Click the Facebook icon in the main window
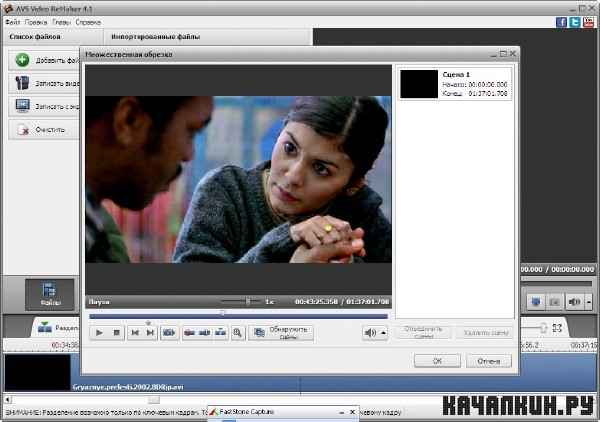Image resolution: width=600 pixels, height=422 pixels. pyautogui.click(x=561, y=22)
